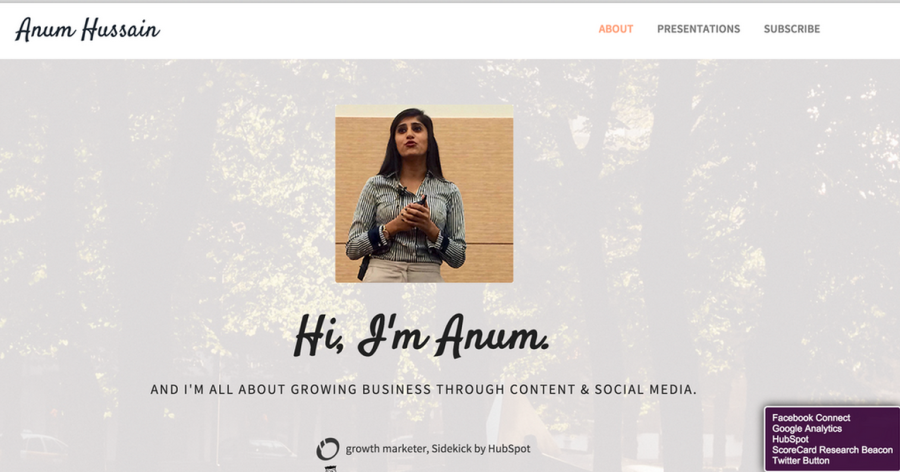Viewport: 900px width, 472px height.
Task: Click empty white header space beside logo
Action: (373, 30)
